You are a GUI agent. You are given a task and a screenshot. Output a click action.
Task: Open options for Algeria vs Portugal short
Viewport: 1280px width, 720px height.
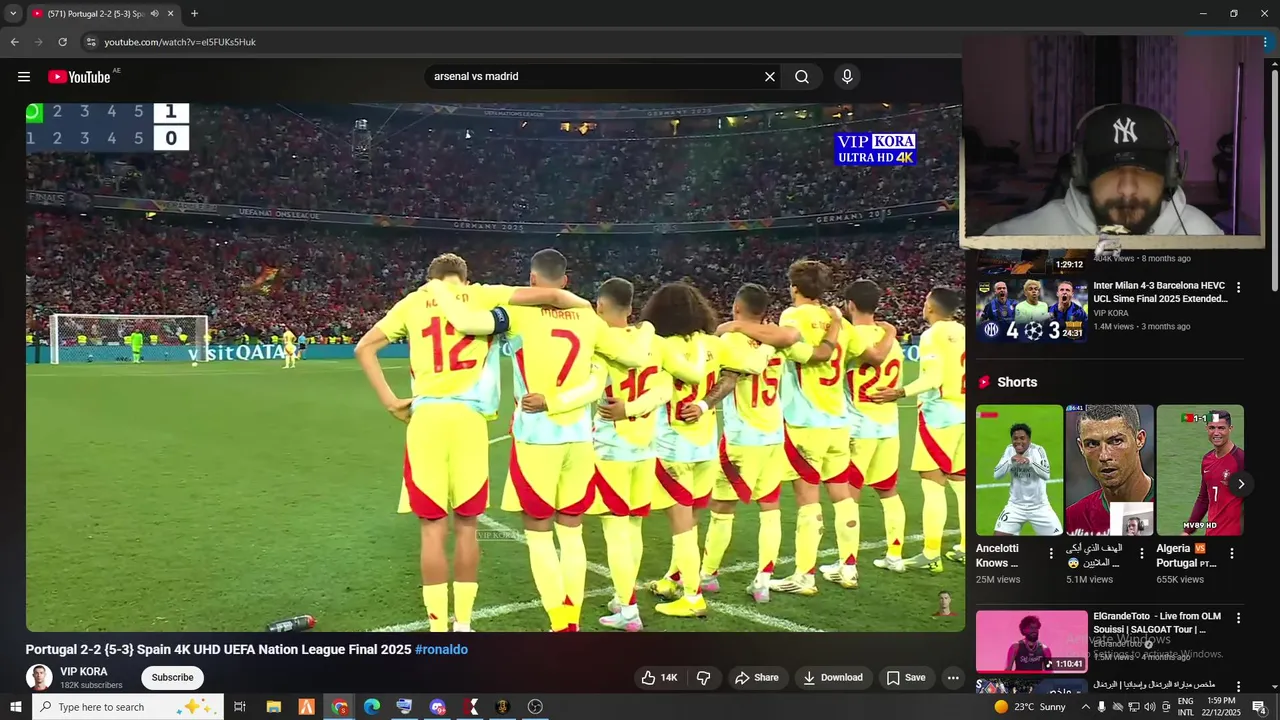pos(1232,553)
